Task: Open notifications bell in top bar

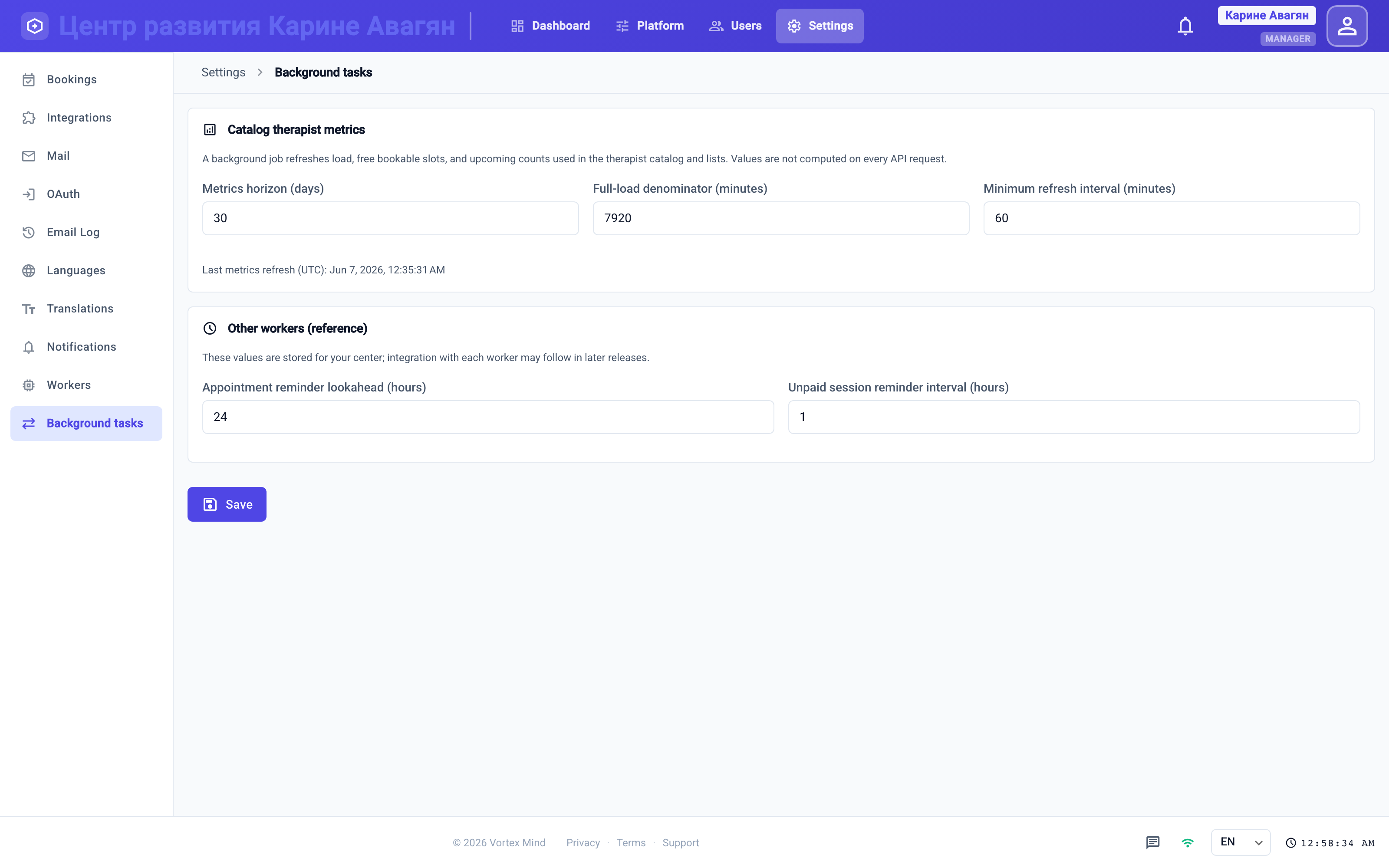Action: (1185, 26)
